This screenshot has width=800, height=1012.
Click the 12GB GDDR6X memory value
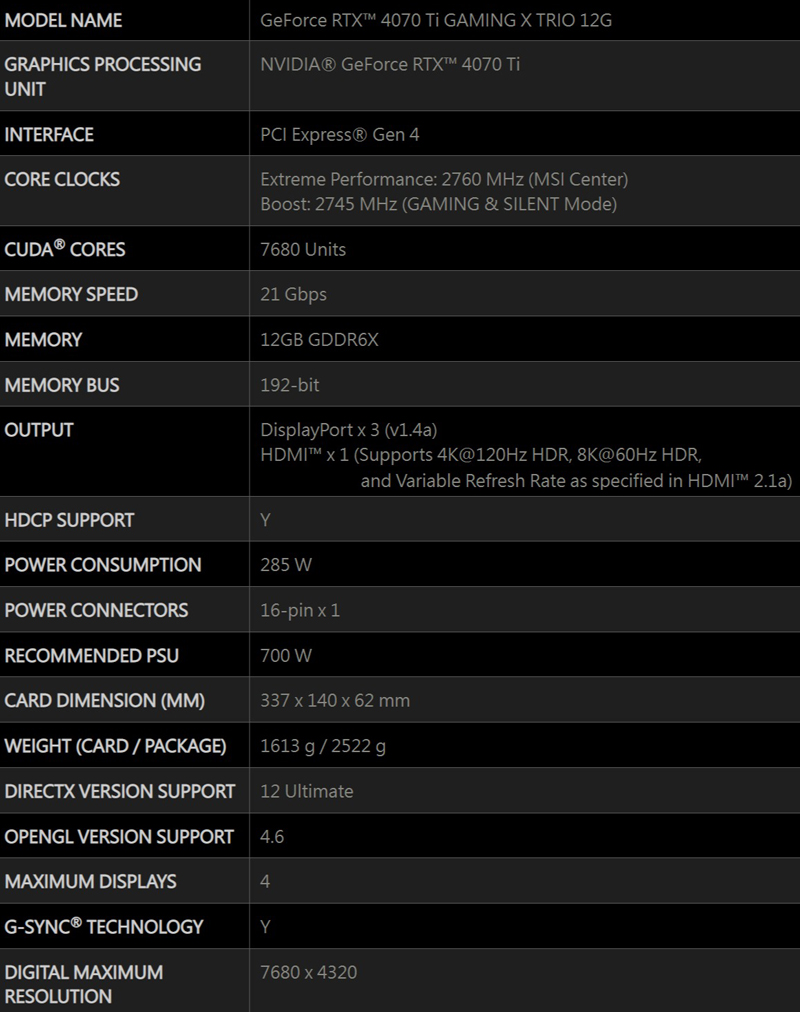coord(319,340)
